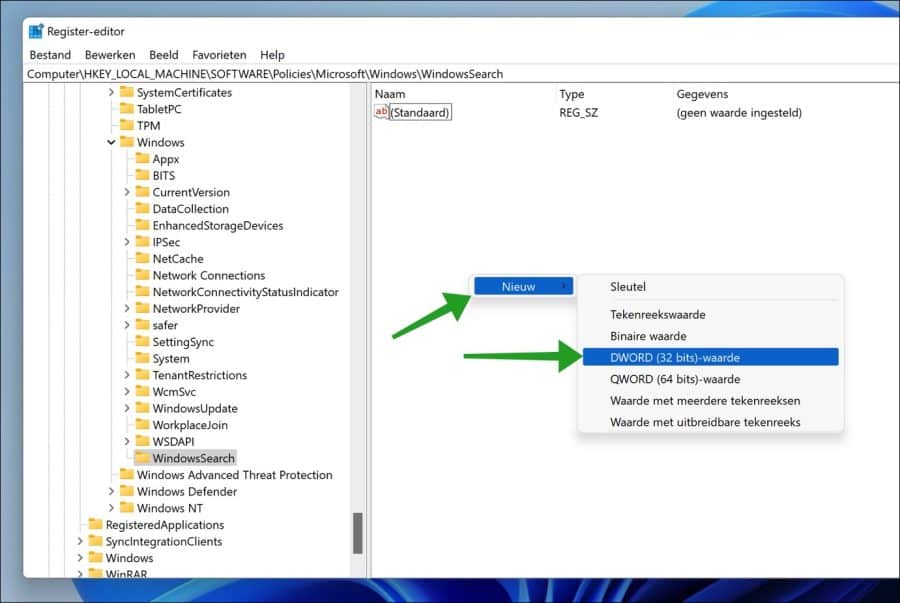Click the RegisteredApplications folder icon
Viewport: 900px width, 603px height.
[x=95, y=524]
